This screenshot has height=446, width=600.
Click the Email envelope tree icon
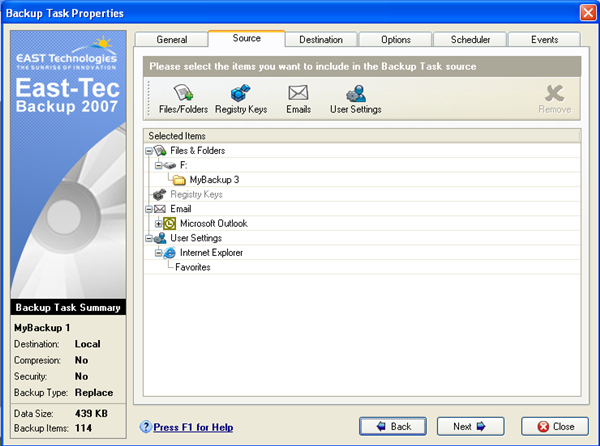(x=160, y=209)
